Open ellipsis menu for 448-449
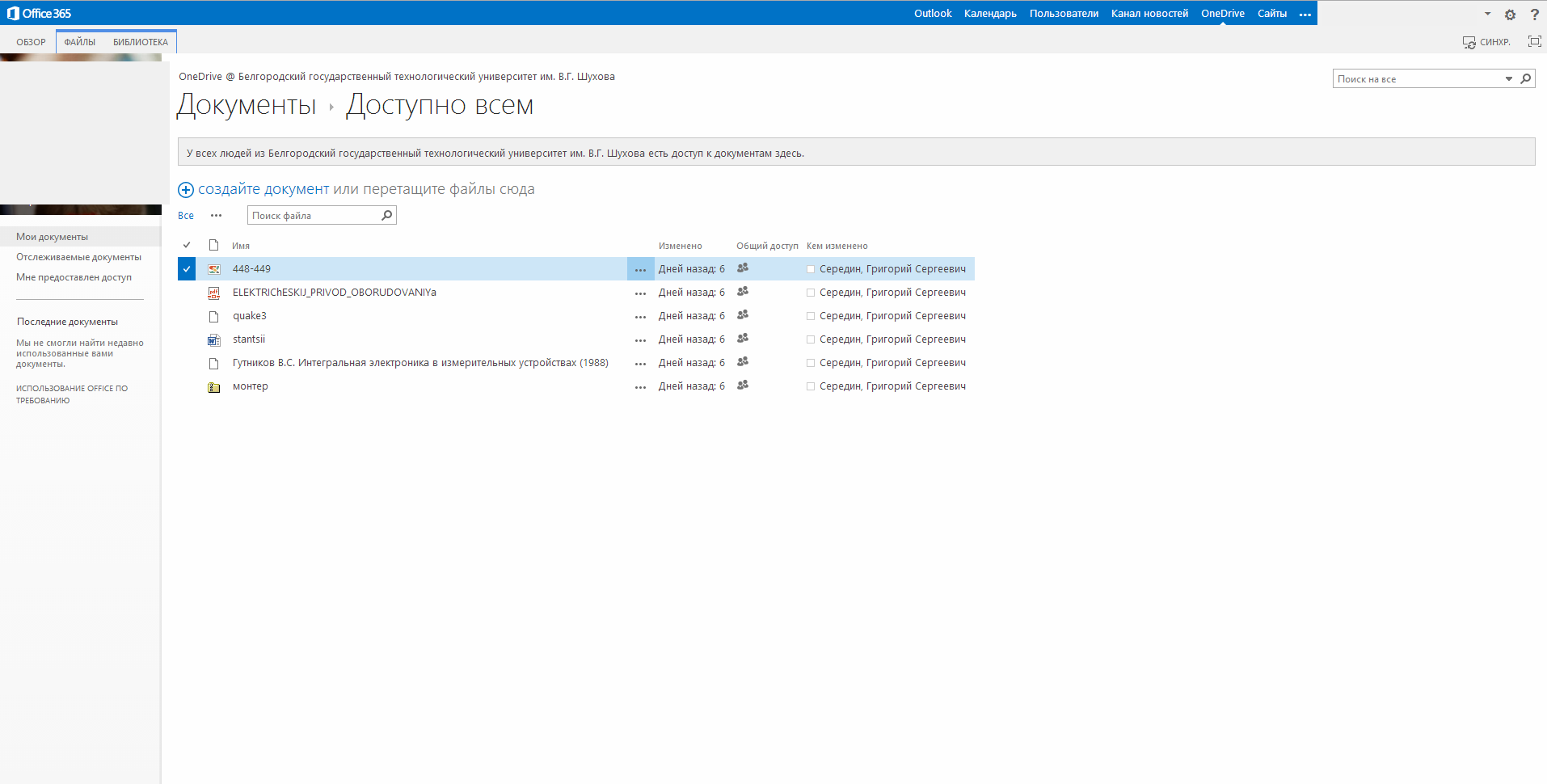Viewport: 1547px width, 784px height. (640, 269)
